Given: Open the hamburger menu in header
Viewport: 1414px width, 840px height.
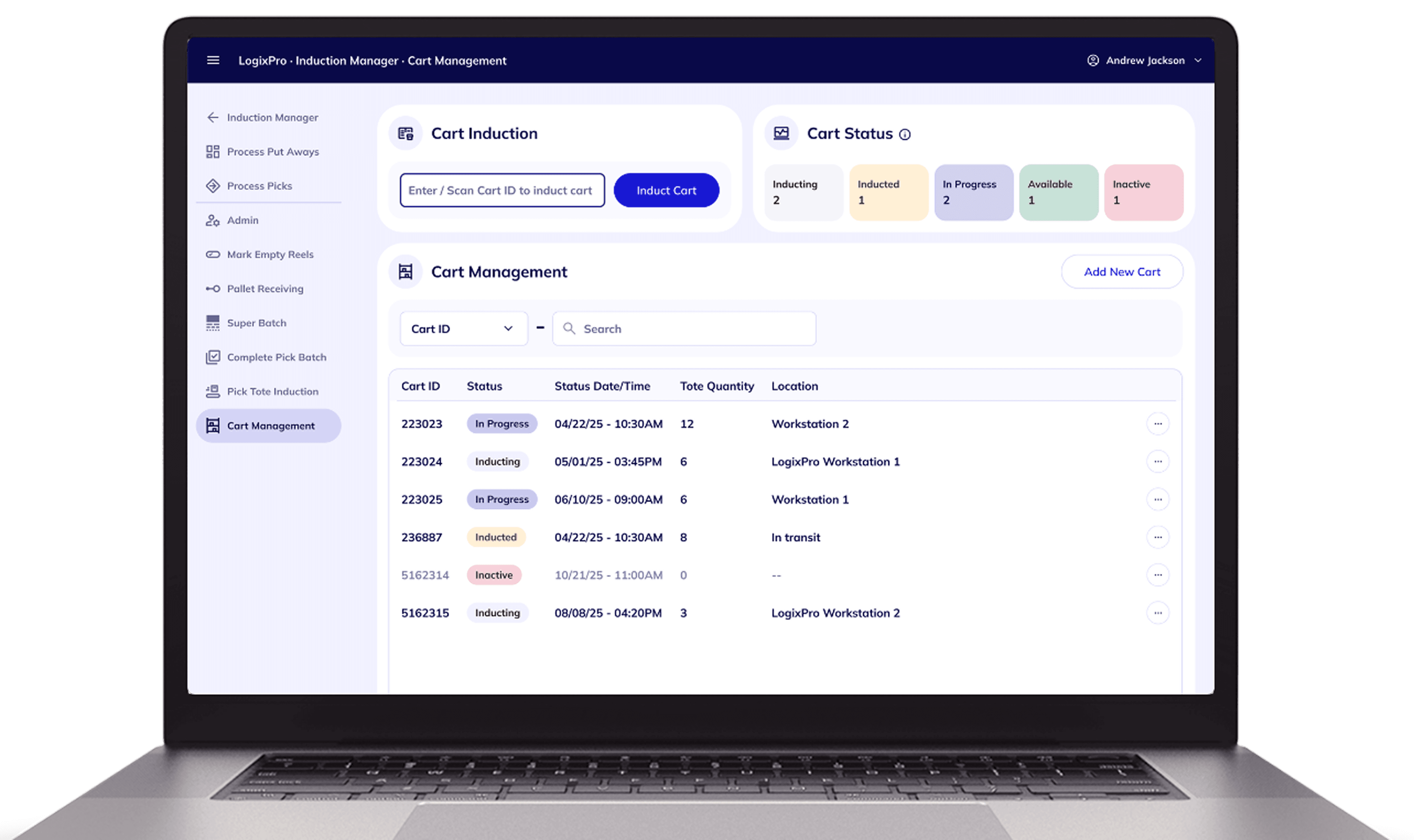Looking at the screenshot, I should click(x=213, y=60).
